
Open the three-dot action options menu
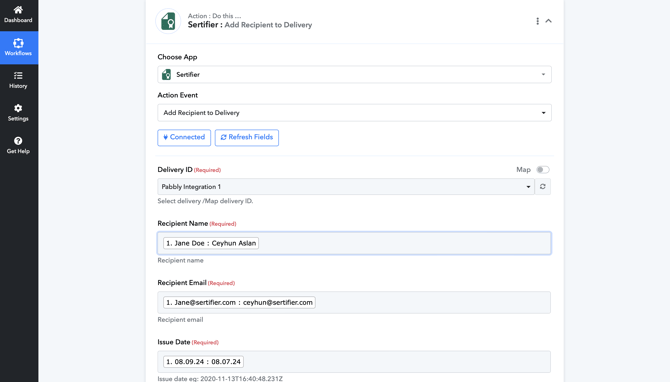tap(537, 21)
